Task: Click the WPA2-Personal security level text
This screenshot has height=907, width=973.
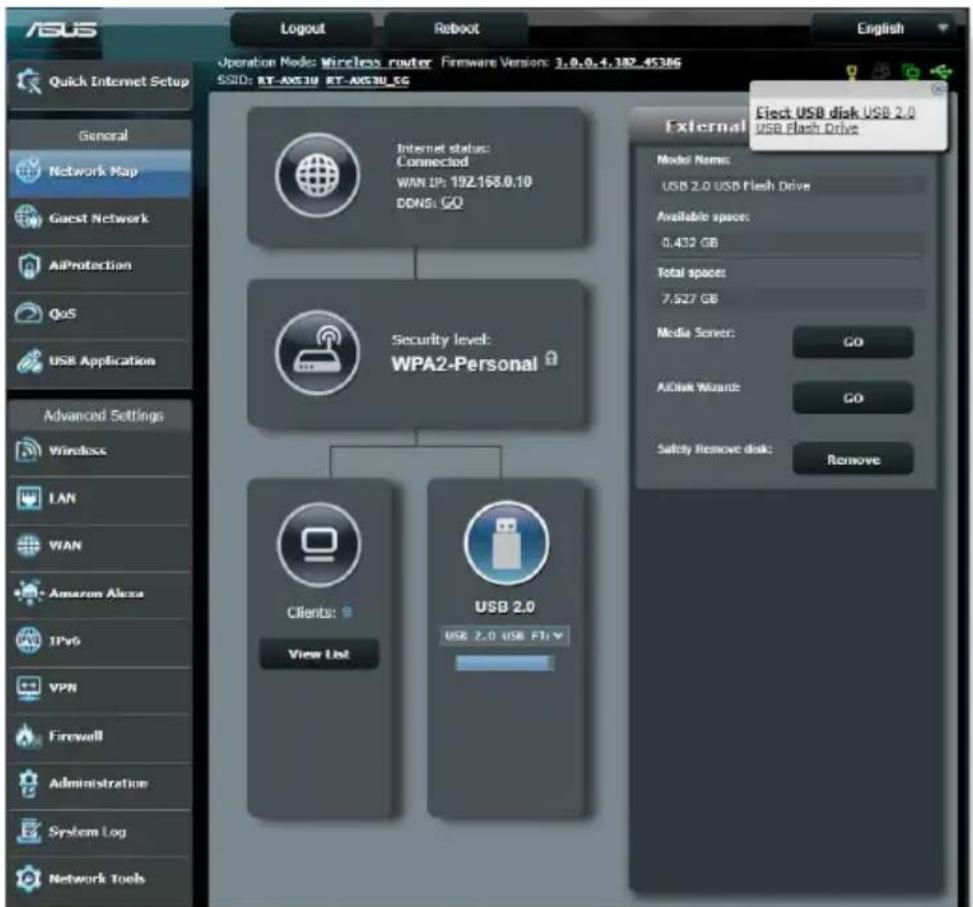Action: (464, 364)
